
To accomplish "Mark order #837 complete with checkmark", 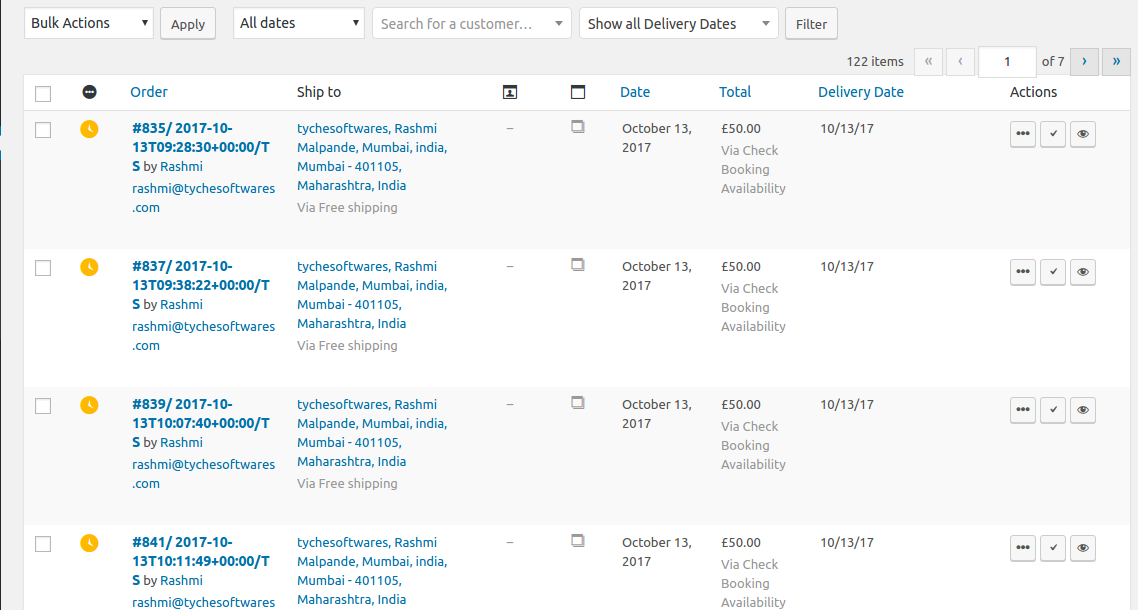I will pos(1053,272).
